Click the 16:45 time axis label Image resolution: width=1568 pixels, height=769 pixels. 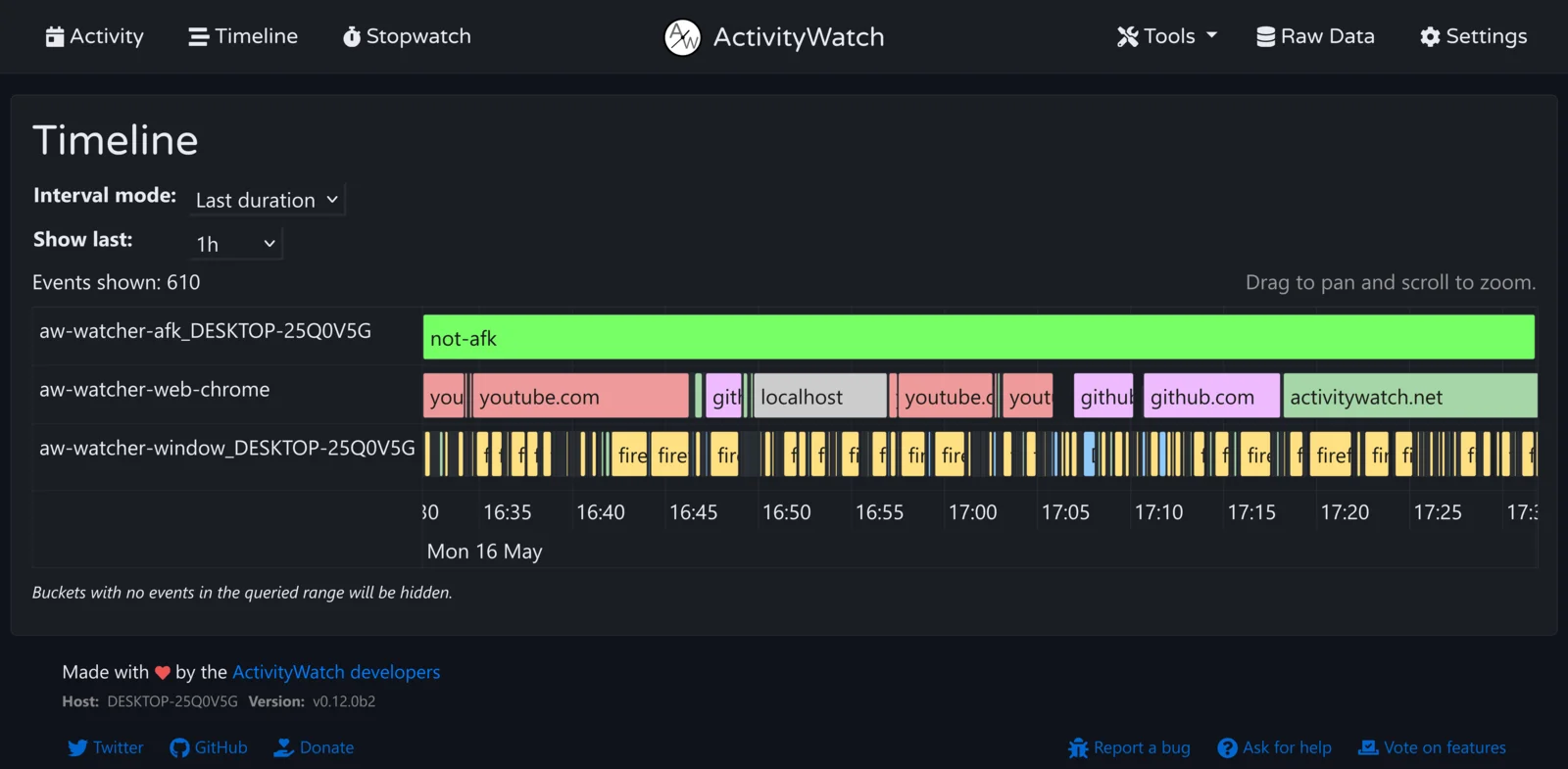point(694,512)
